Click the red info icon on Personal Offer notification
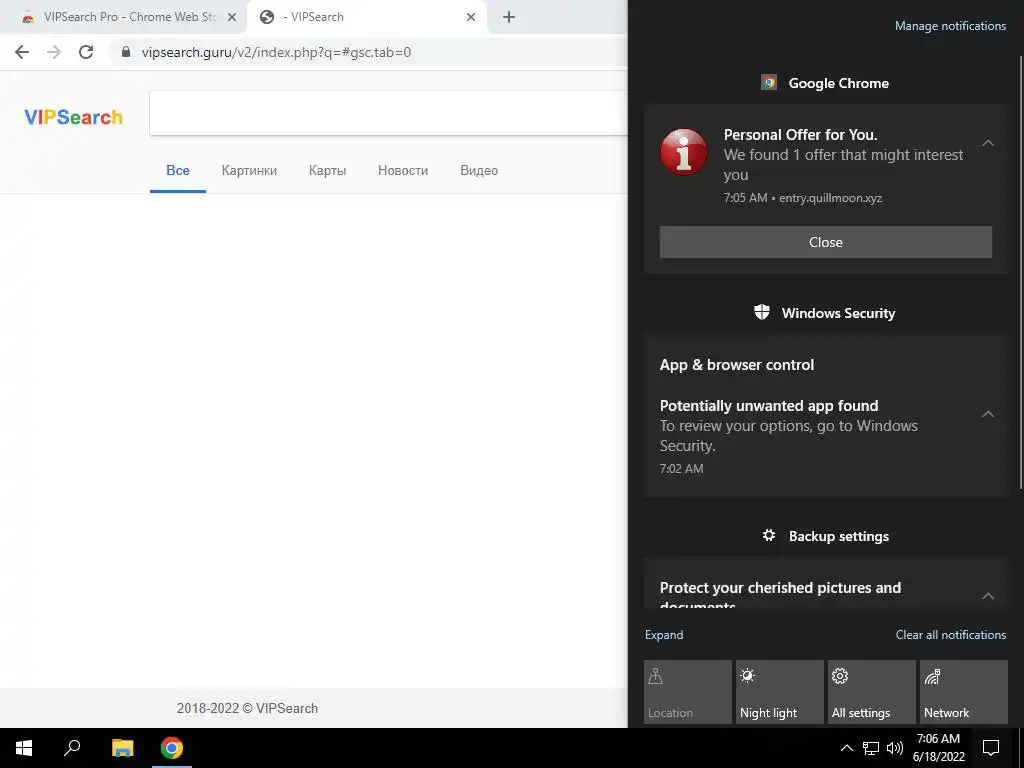Screen dimensions: 1024x768 click(x=684, y=152)
